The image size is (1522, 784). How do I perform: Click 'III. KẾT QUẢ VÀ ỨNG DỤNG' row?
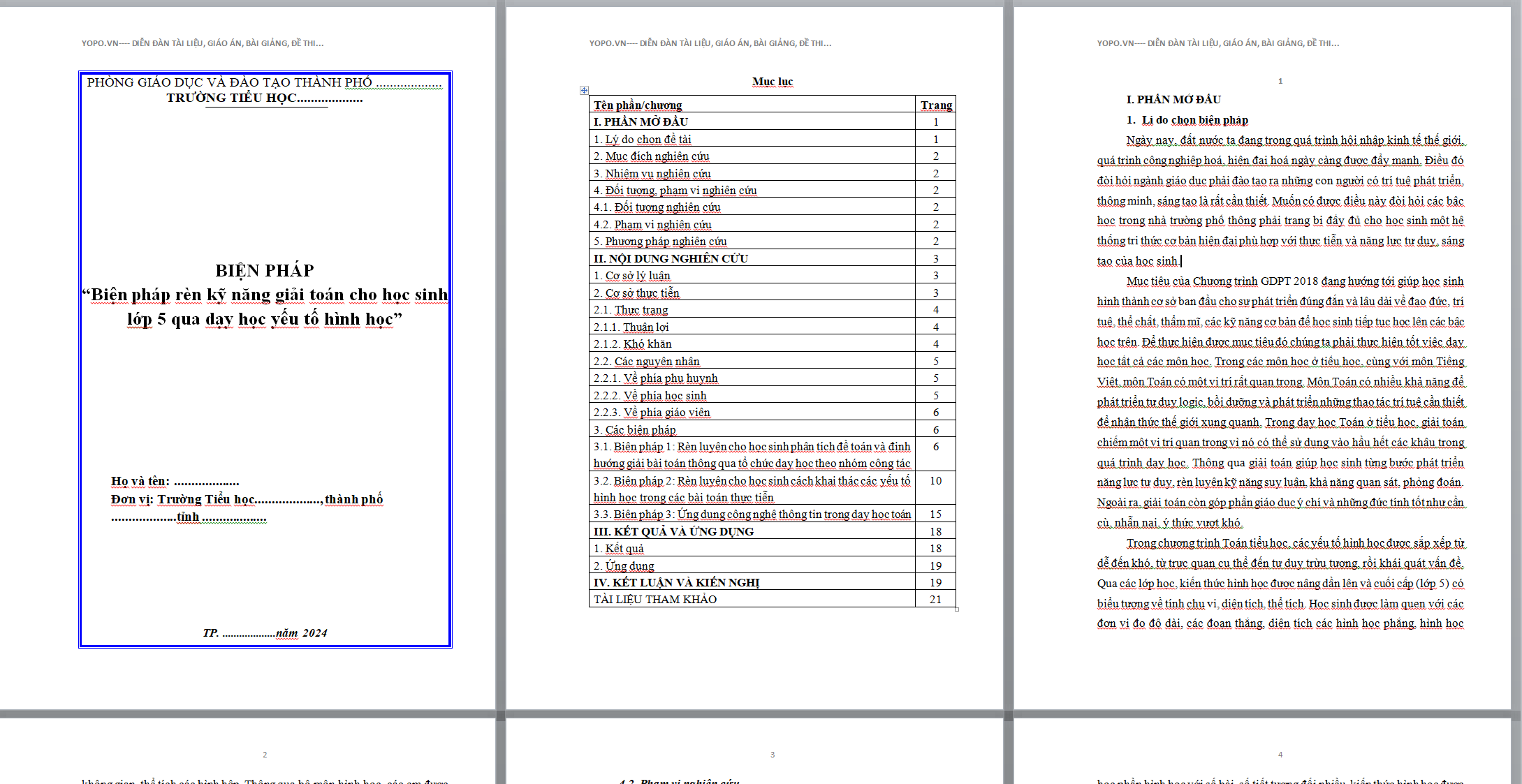(773, 531)
